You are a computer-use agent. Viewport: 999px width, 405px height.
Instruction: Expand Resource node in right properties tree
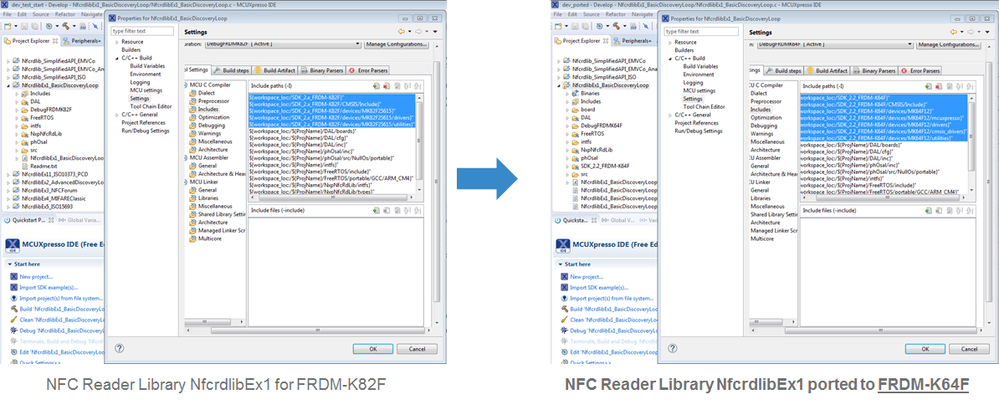pyautogui.click(x=670, y=41)
